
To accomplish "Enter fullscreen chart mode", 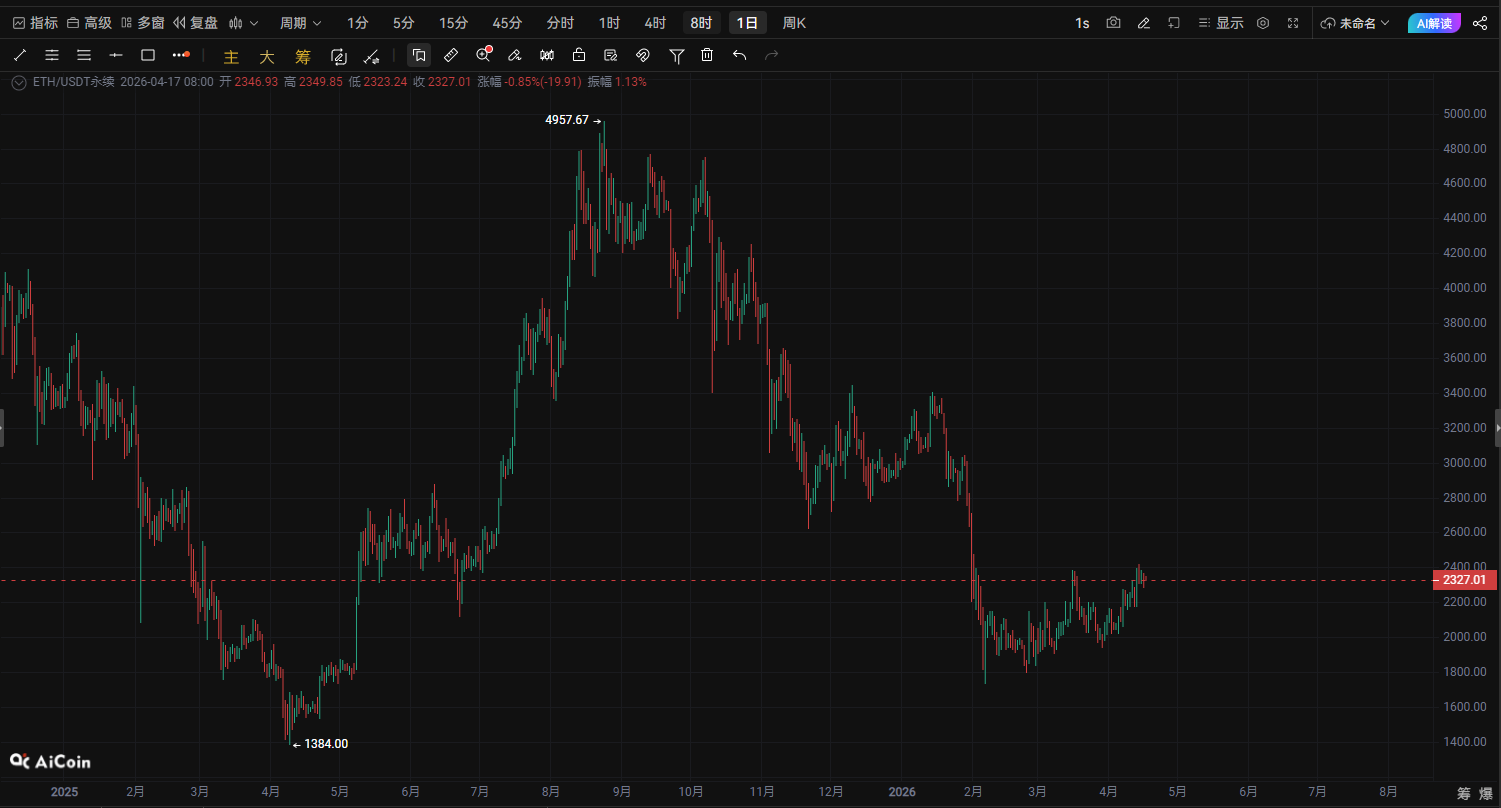I will [x=1293, y=23].
